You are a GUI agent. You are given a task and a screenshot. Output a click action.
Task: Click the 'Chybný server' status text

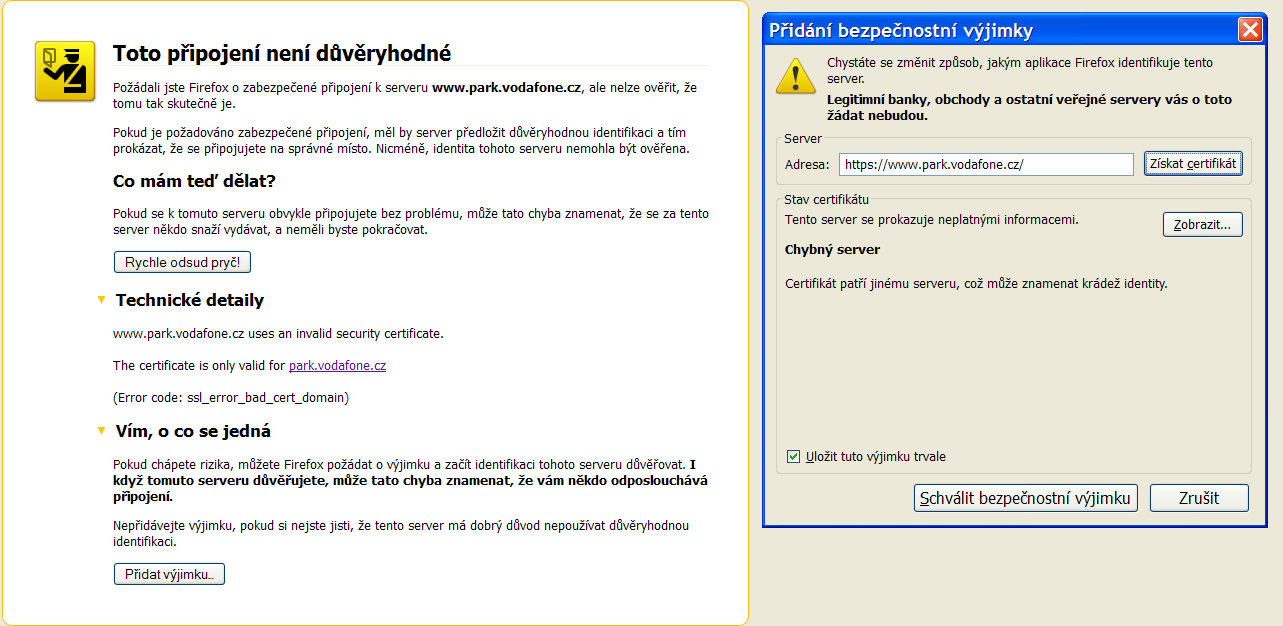(833, 249)
